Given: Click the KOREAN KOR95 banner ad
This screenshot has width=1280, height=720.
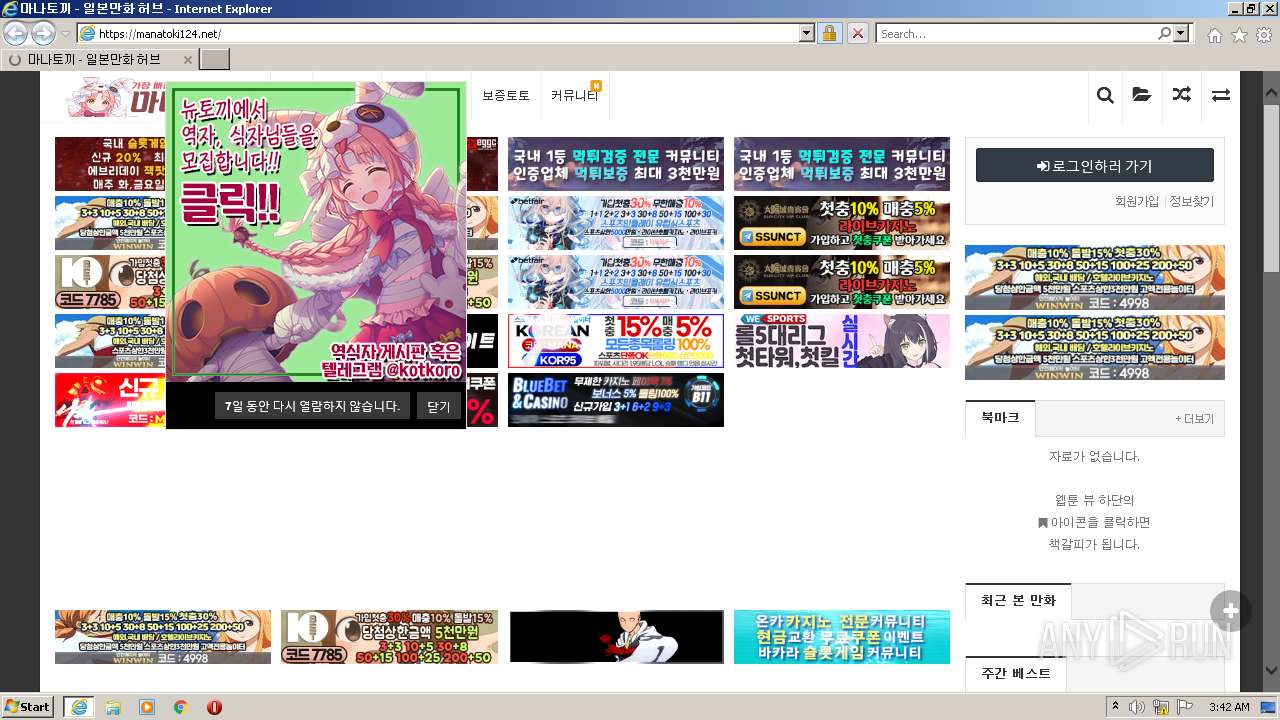Looking at the screenshot, I should click(615, 341).
